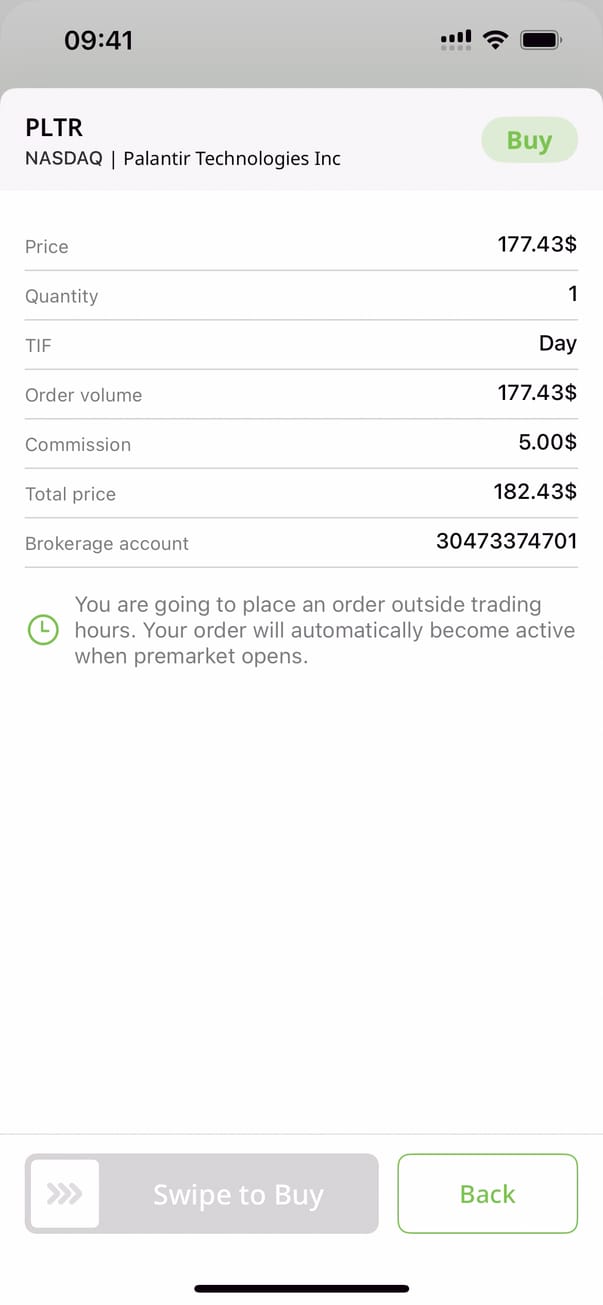Tap the Price value 177.43$
Image resolution: width=603 pixels, height=1305 pixels.
[537, 244]
